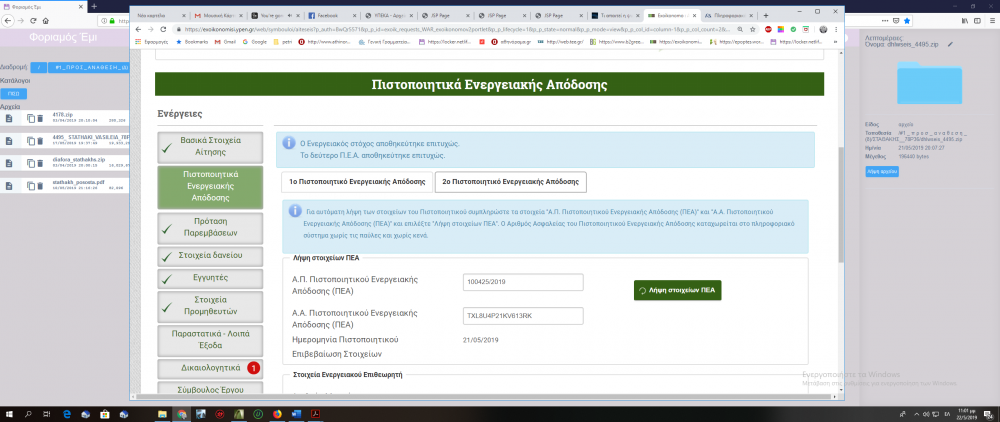
Task: Click the Α.Α. Πιστοποιητικού serial field
Action: pos(524,316)
